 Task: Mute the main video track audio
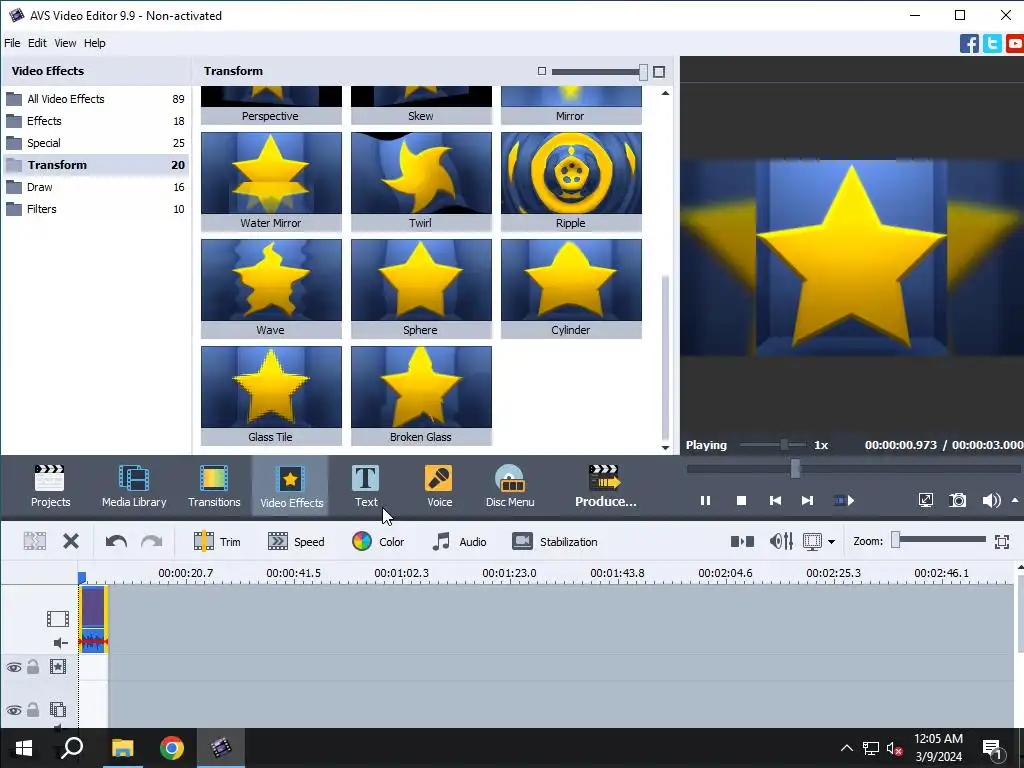(60, 643)
